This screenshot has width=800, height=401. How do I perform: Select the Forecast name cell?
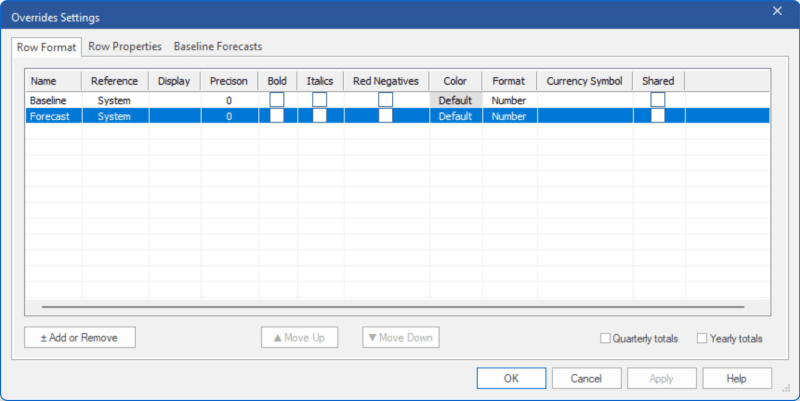pos(54,116)
